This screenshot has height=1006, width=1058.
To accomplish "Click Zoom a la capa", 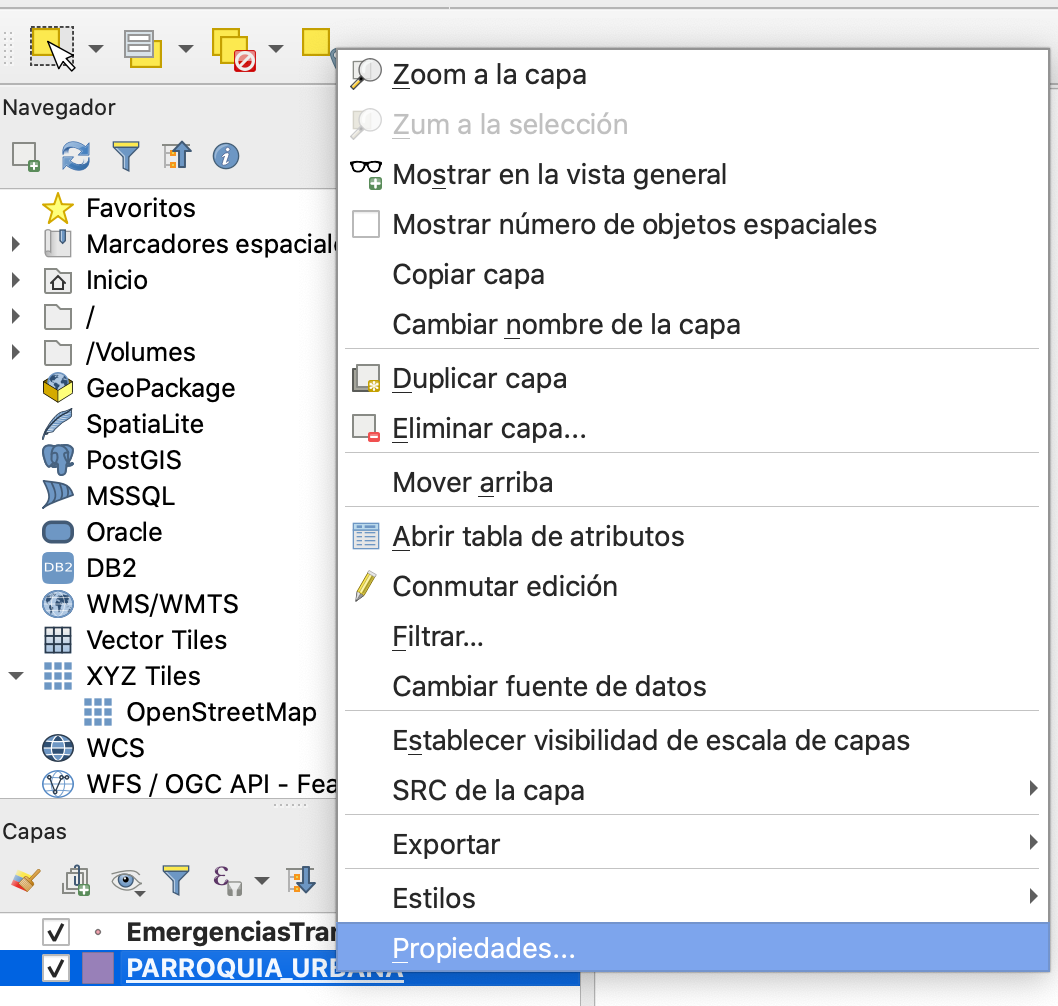I will [x=489, y=74].
